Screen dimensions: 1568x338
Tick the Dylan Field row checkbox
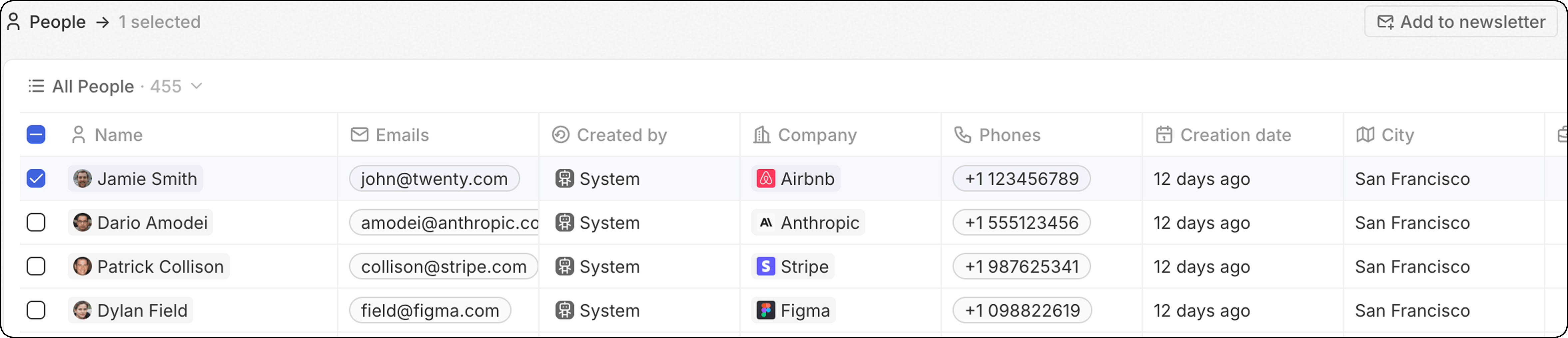36,311
